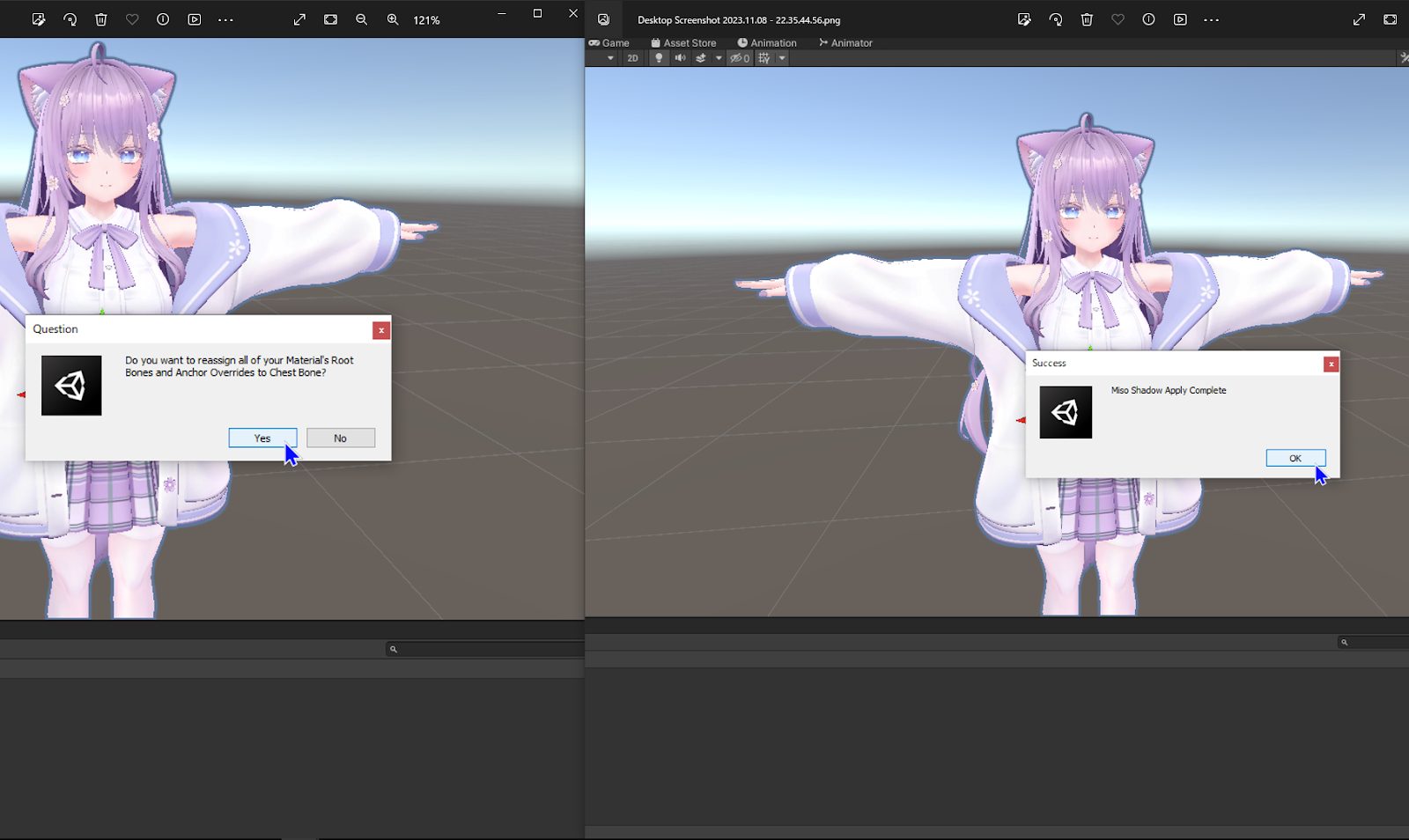Start a slideshow with the play icon
The width and height of the screenshot is (1409, 840).
[194, 18]
